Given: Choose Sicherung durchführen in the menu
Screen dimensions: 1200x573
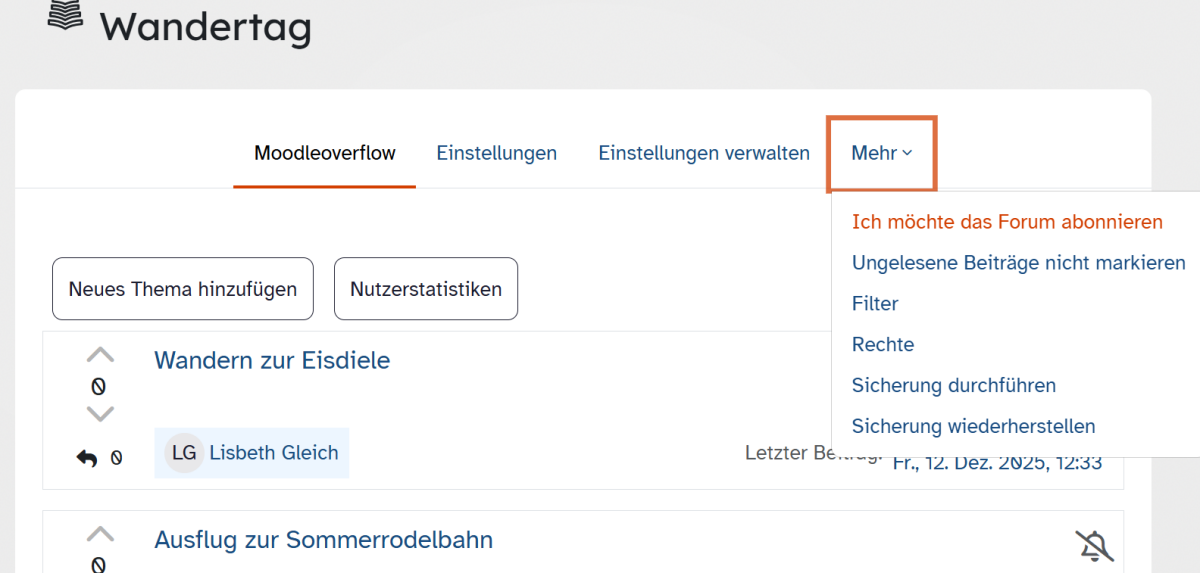Looking at the screenshot, I should [x=953, y=385].
